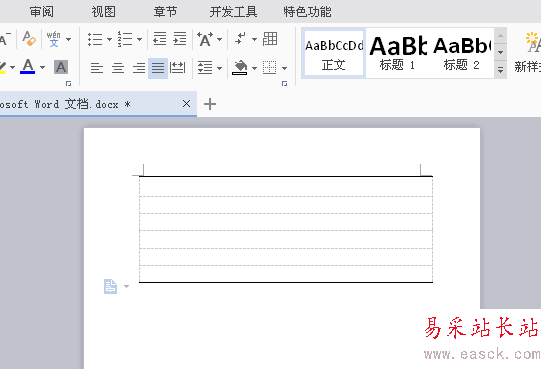Open the 章节 ribbon tab
The image size is (541, 369).
pyautogui.click(x=165, y=12)
